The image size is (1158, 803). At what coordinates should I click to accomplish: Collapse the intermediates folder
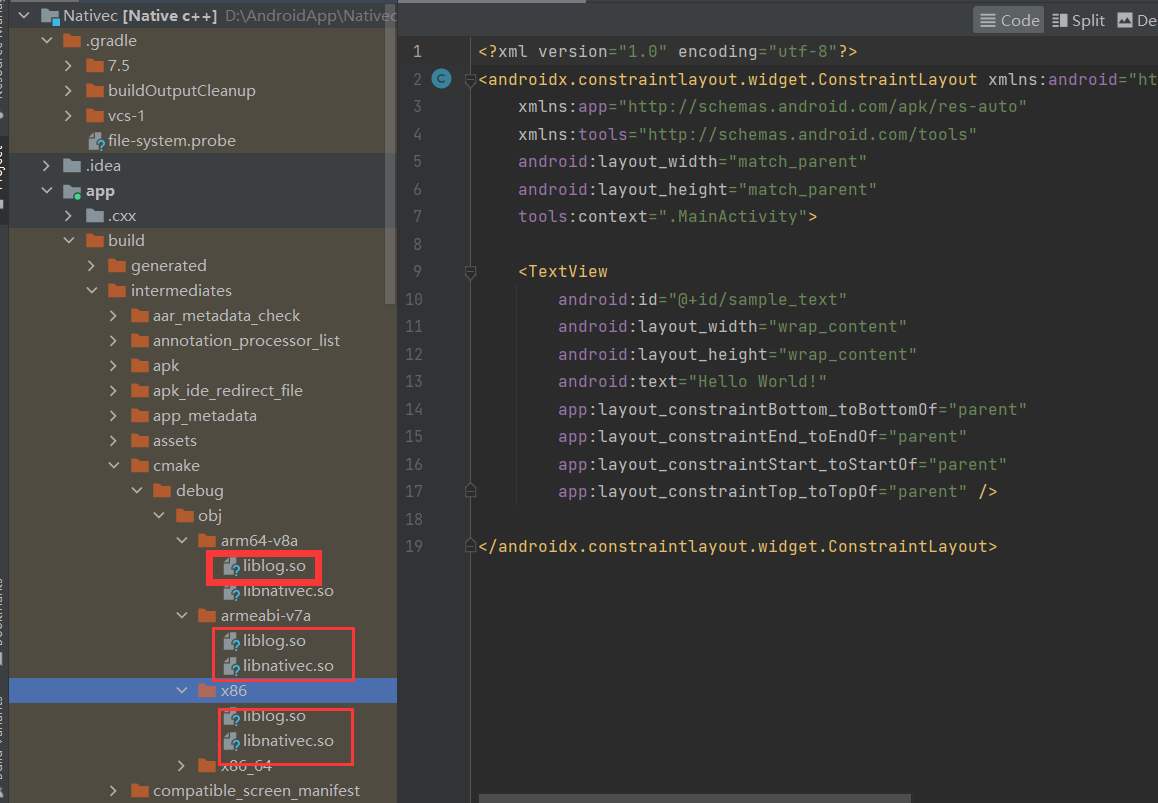coord(92,291)
